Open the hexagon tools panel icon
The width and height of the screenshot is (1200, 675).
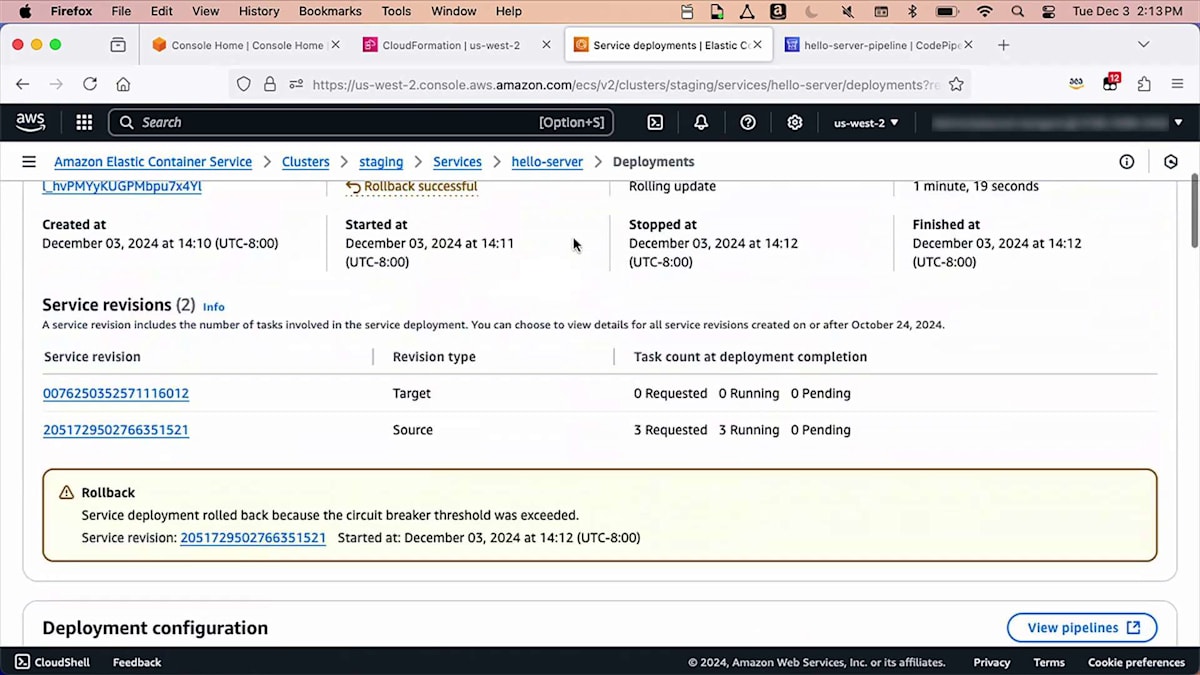point(1171,161)
